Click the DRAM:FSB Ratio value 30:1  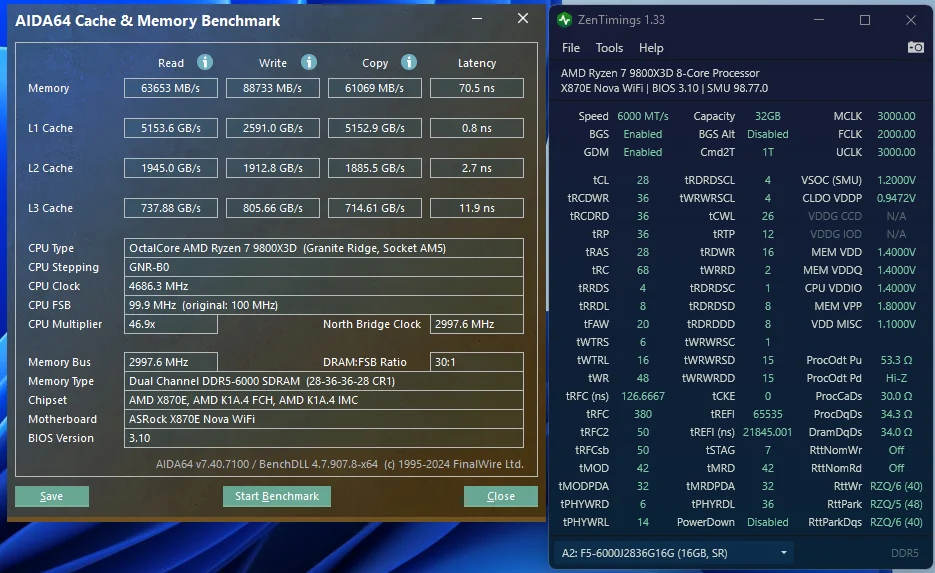(x=477, y=362)
